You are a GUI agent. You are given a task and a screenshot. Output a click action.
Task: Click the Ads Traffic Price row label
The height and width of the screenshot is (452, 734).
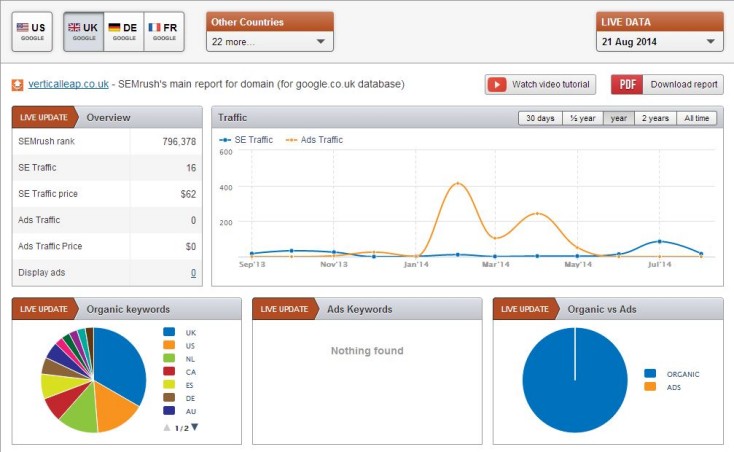(50, 246)
